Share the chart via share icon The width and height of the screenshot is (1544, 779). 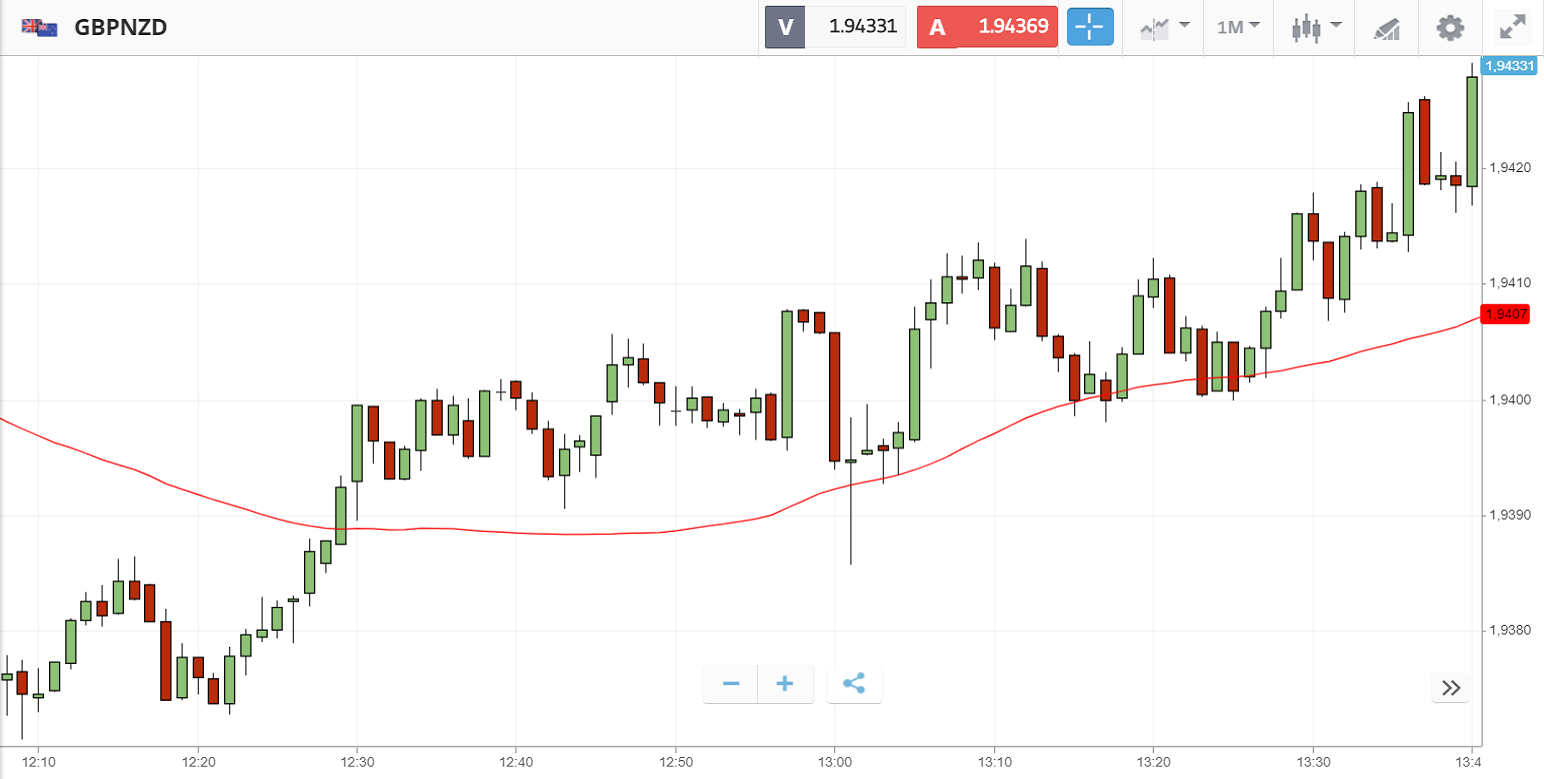tap(854, 684)
